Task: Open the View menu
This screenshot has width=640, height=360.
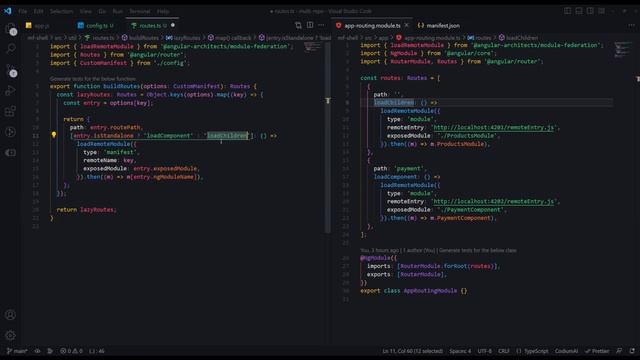Action: [x=85, y=11]
